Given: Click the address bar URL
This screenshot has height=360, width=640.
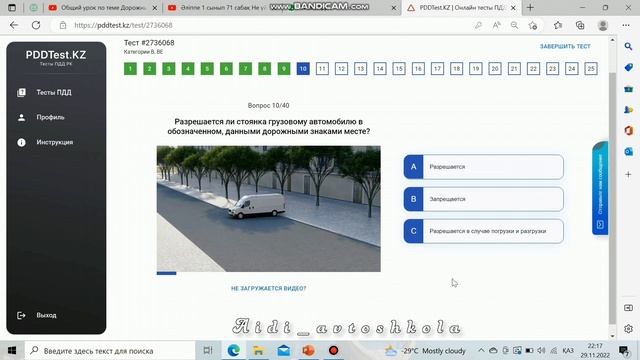Looking at the screenshot, I should coord(123,25).
